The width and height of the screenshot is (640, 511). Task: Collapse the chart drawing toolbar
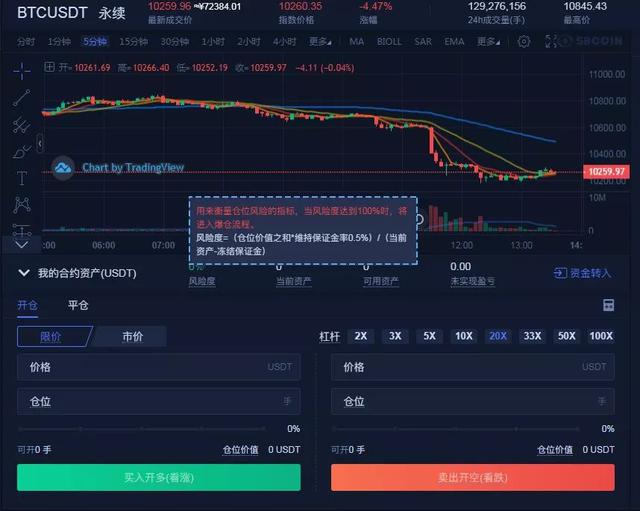[x=40, y=143]
